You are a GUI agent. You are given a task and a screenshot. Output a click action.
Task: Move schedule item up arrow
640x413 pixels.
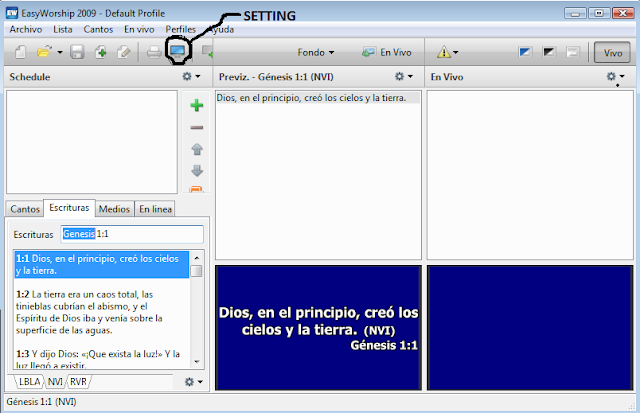197,149
